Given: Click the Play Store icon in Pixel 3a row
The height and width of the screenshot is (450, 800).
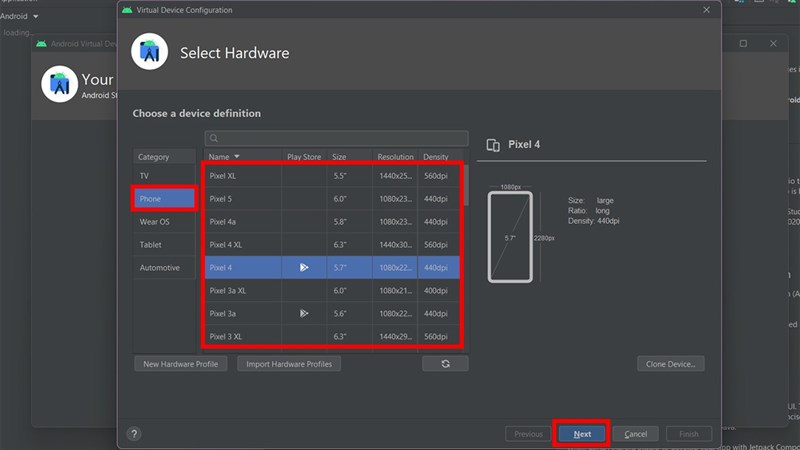Looking at the screenshot, I should click(304, 313).
